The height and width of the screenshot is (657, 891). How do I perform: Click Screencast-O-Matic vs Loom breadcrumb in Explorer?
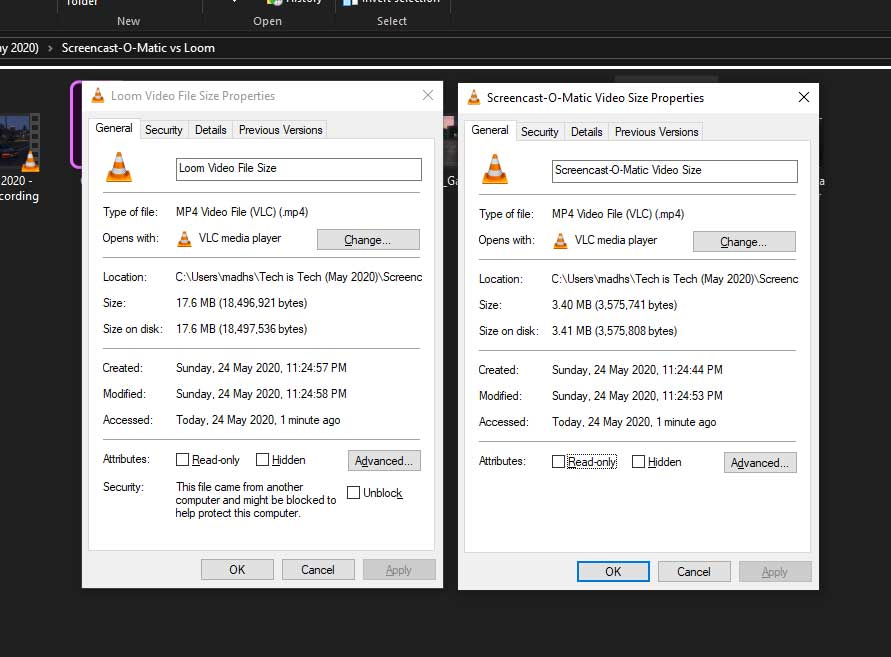pos(138,48)
